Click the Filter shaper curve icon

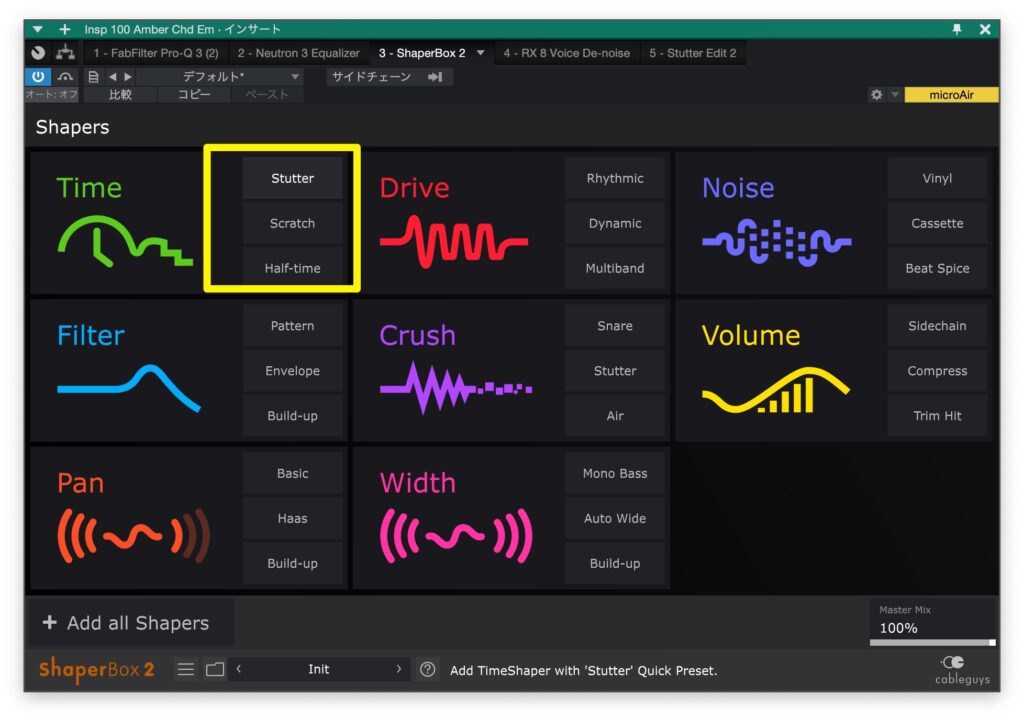pos(128,388)
